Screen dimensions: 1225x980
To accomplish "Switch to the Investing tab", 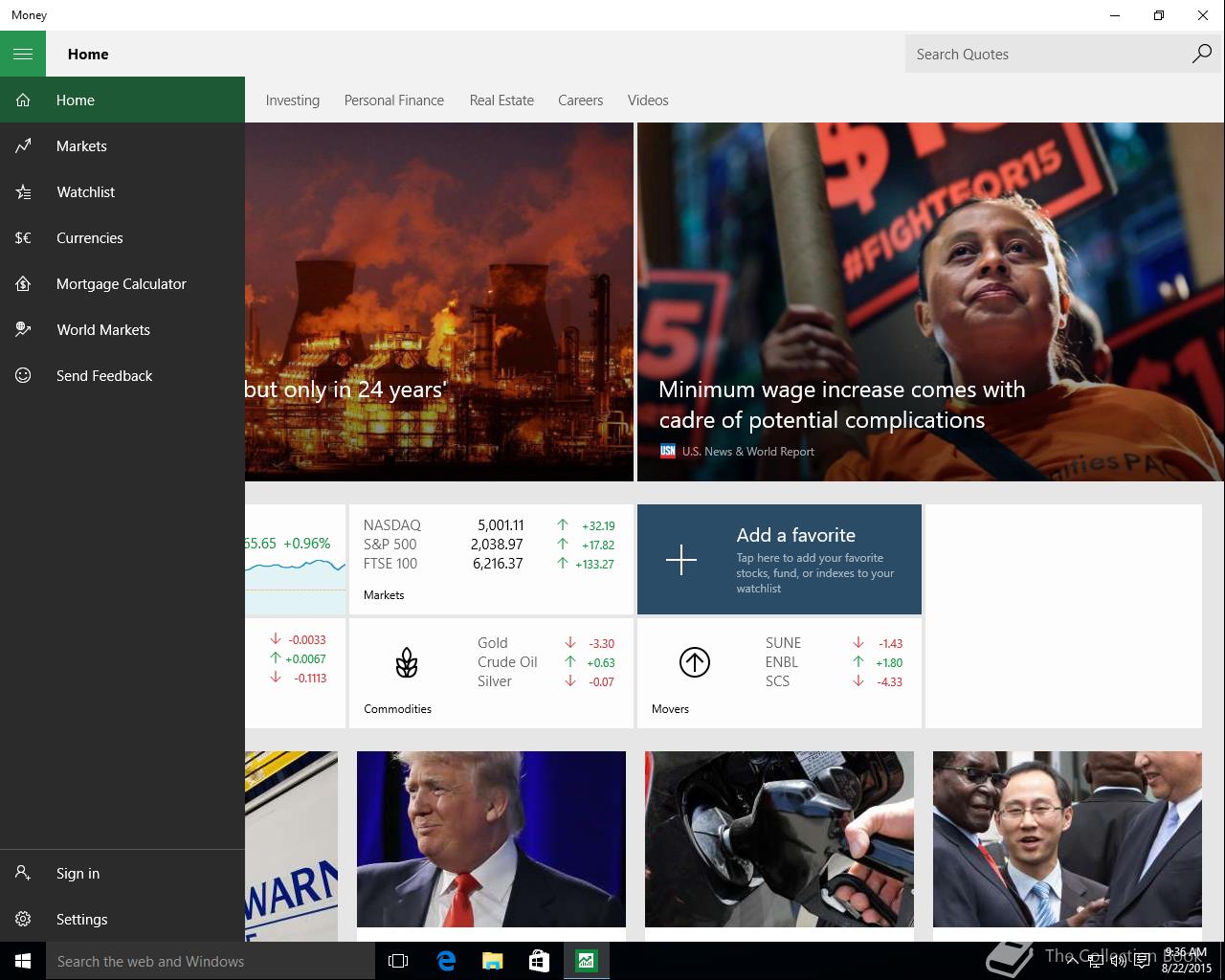I will [x=293, y=100].
